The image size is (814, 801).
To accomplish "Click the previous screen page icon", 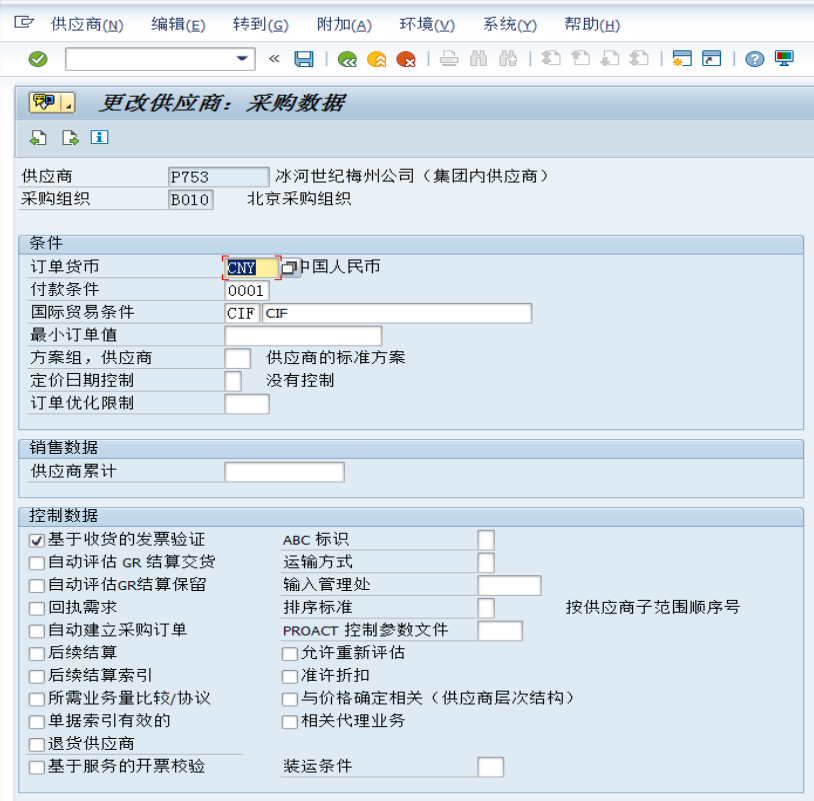I will coord(38,138).
